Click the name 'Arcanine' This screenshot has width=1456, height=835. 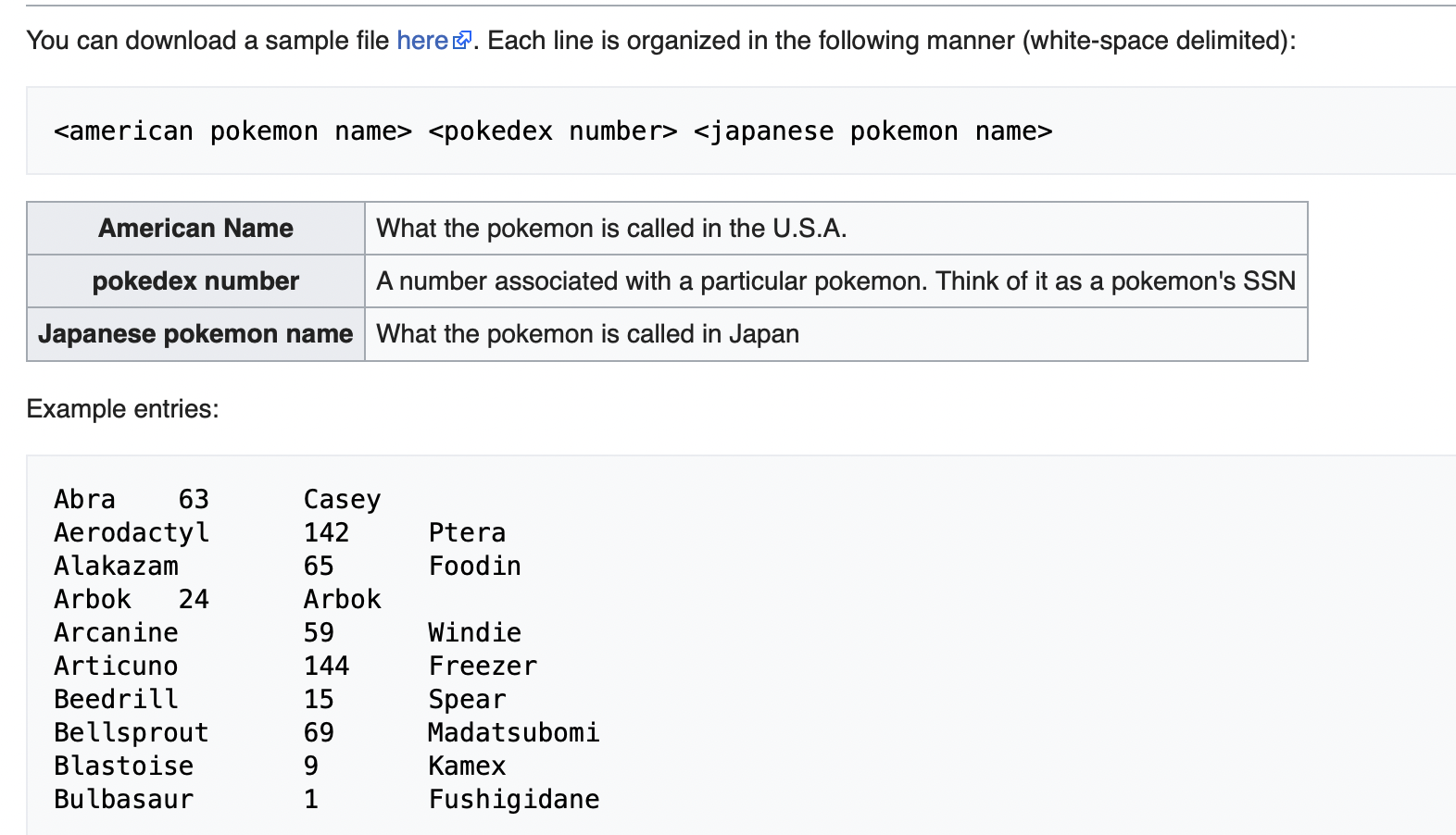tap(116, 633)
